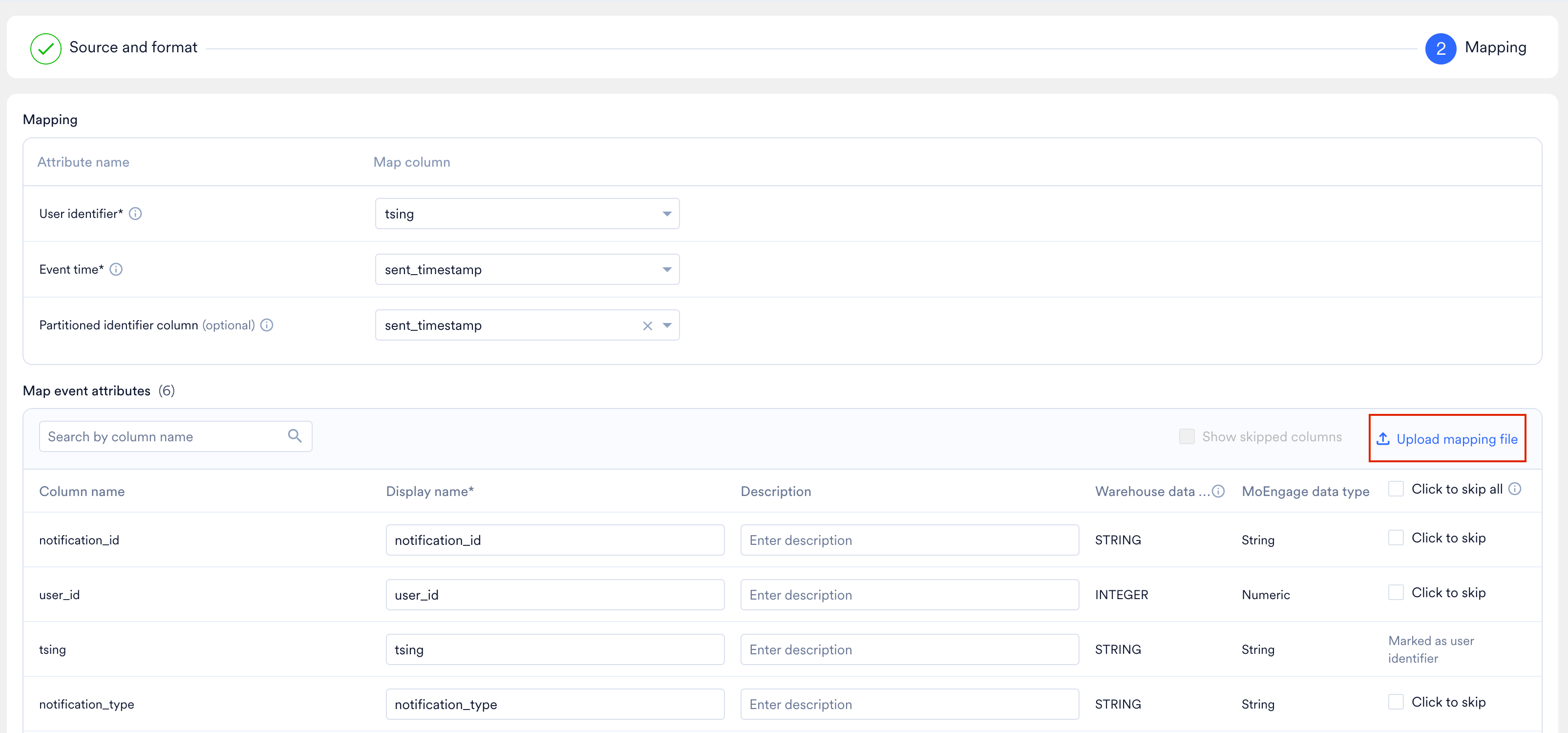Click the info icon beside User identifier
The height and width of the screenshot is (733, 1568).
(x=136, y=214)
